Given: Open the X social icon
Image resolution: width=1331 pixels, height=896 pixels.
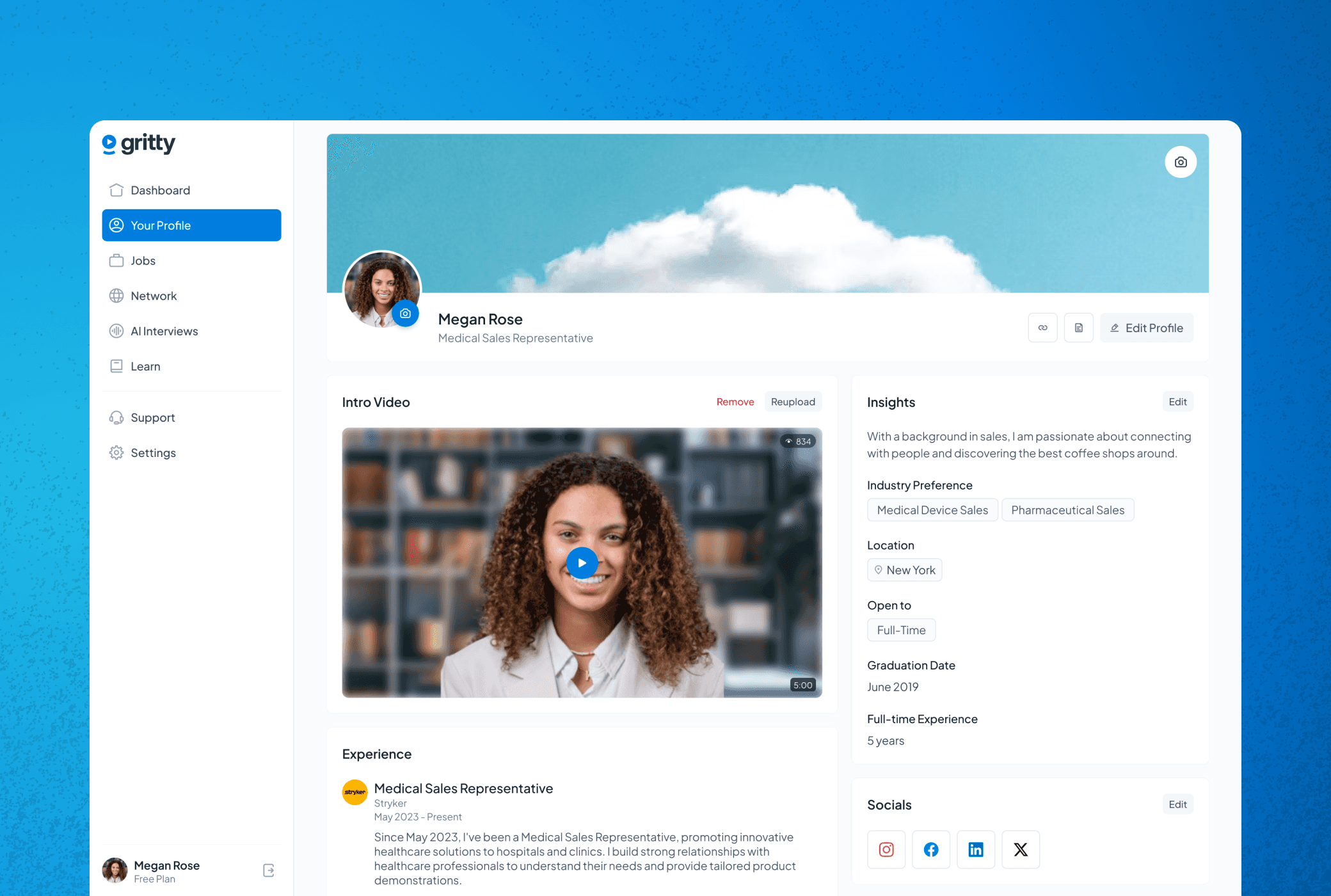Looking at the screenshot, I should coord(1021,849).
